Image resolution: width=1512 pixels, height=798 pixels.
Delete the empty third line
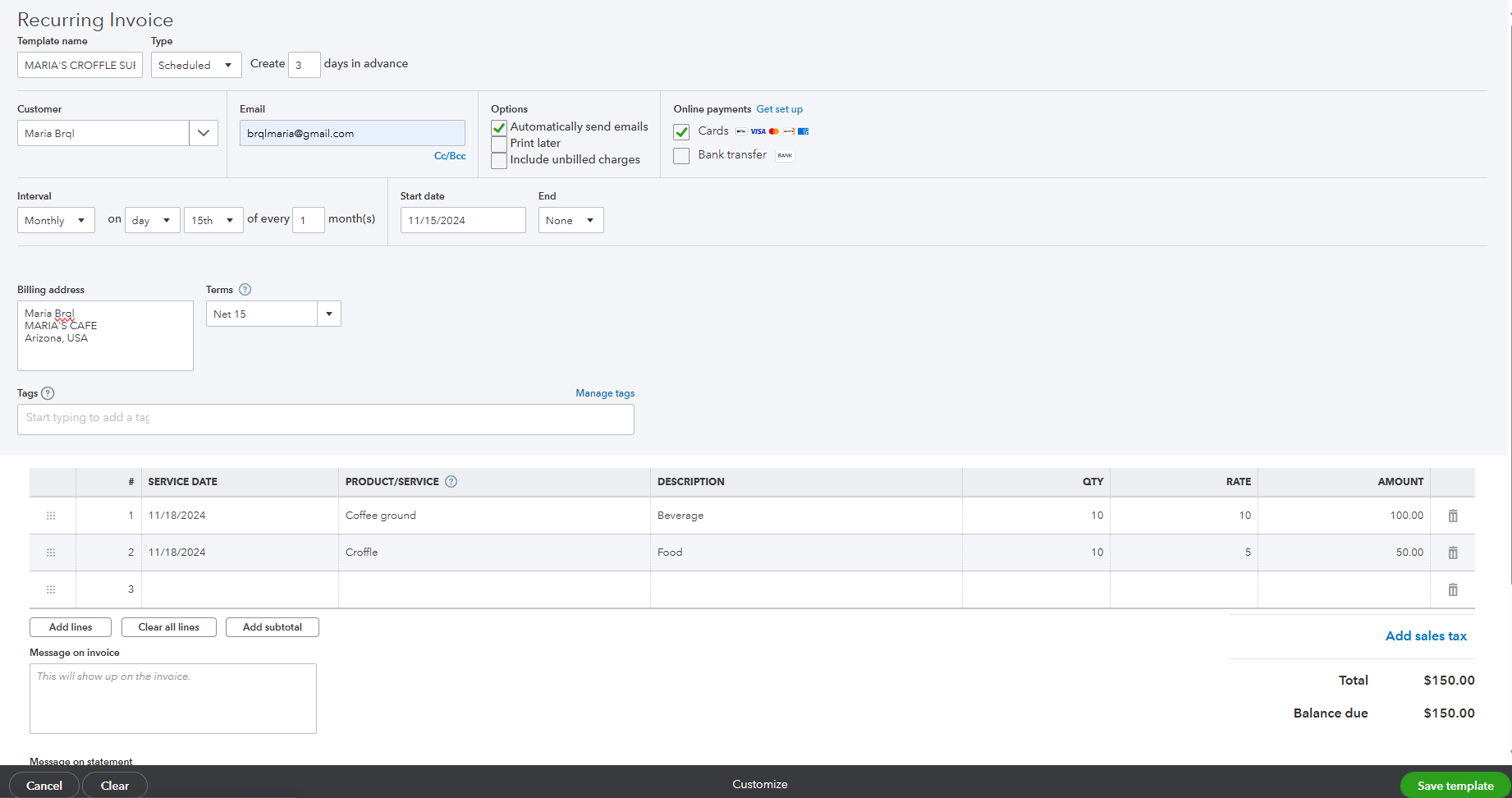[1452, 589]
